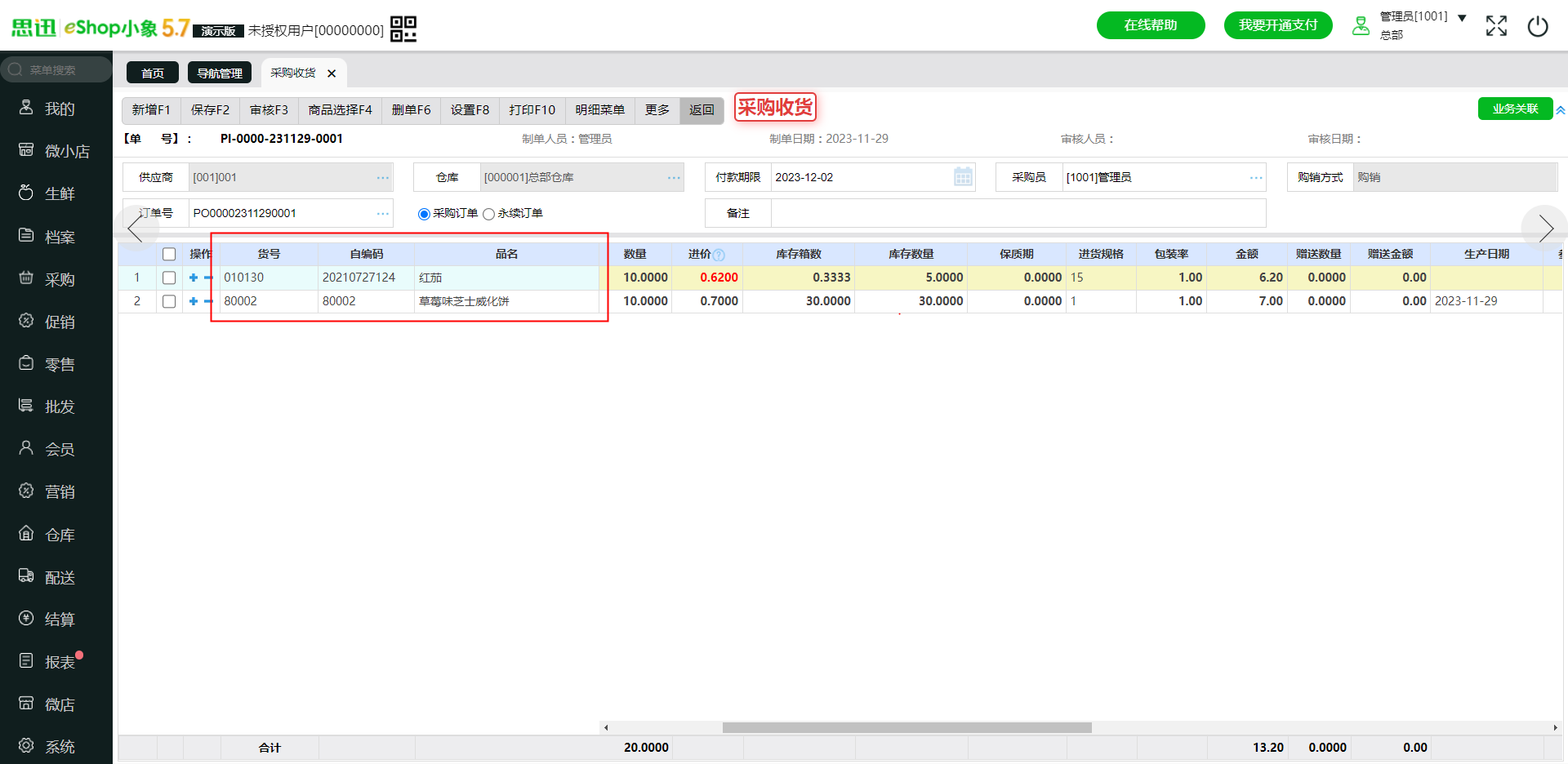Image resolution: width=1568 pixels, height=764 pixels.
Task: Focus the 菜单搜索 search field
Action: [x=56, y=69]
